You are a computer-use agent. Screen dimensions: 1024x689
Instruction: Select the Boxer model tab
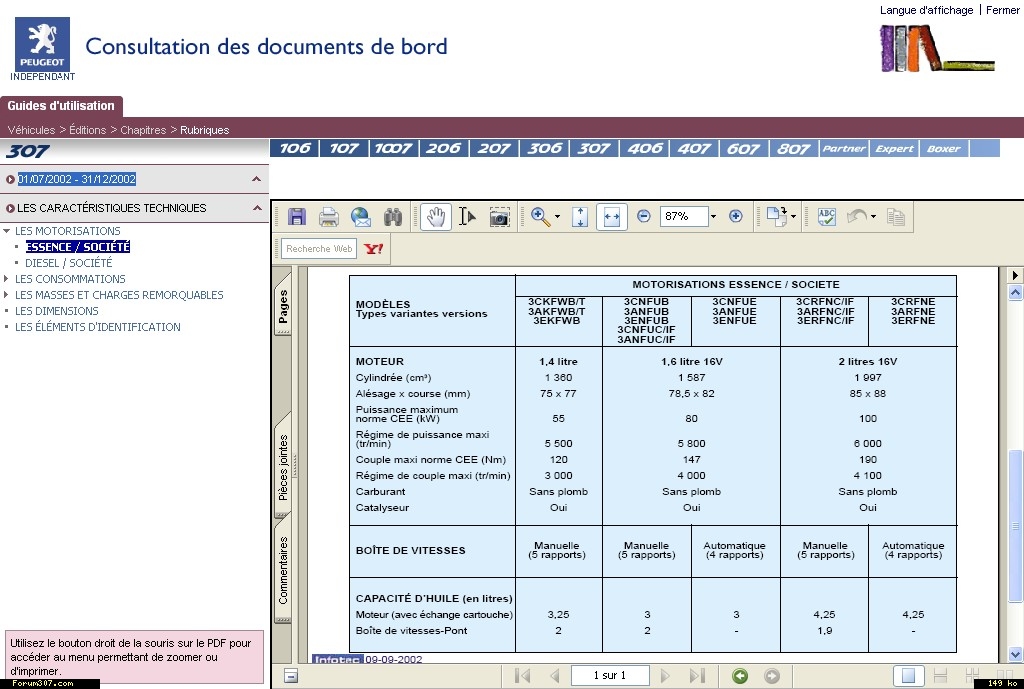(944, 148)
